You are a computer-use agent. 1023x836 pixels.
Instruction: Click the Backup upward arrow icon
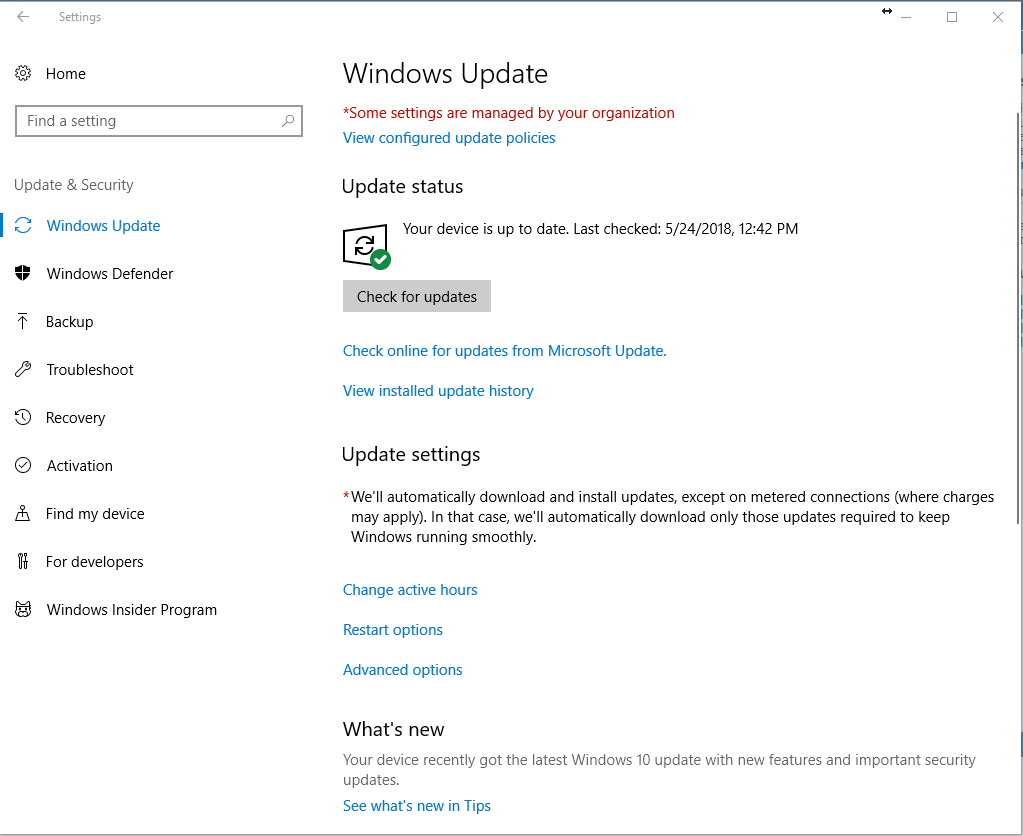tap(23, 321)
